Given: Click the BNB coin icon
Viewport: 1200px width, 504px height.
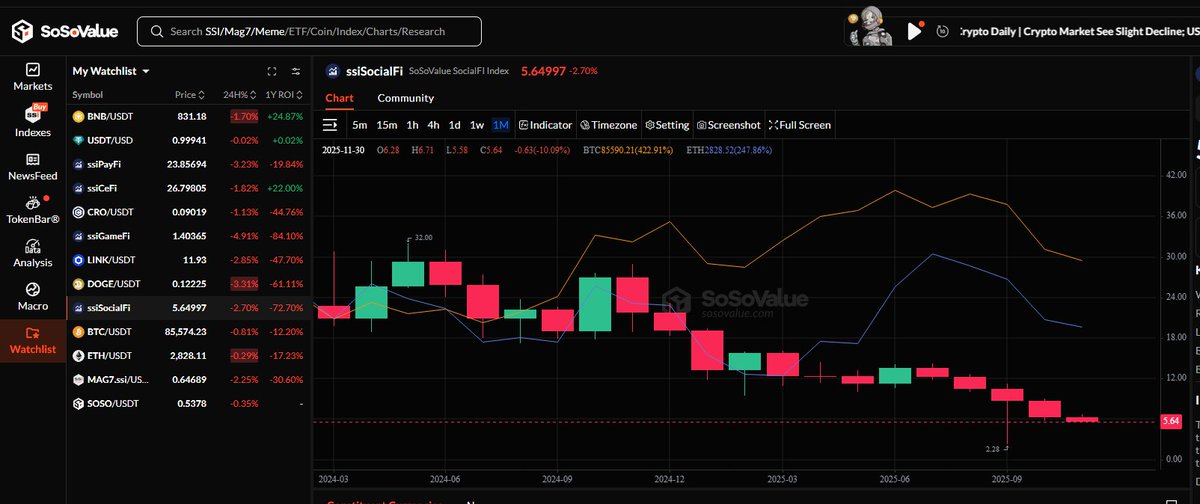Looking at the screenshot, I should point(78,117).
